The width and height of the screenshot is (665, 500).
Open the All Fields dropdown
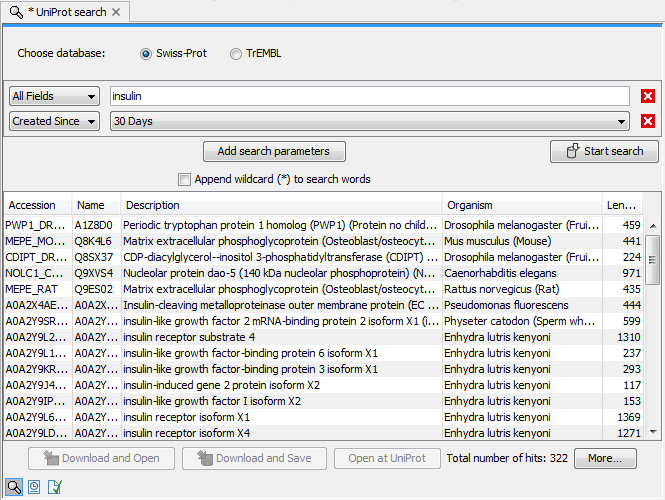coord(54,96)
